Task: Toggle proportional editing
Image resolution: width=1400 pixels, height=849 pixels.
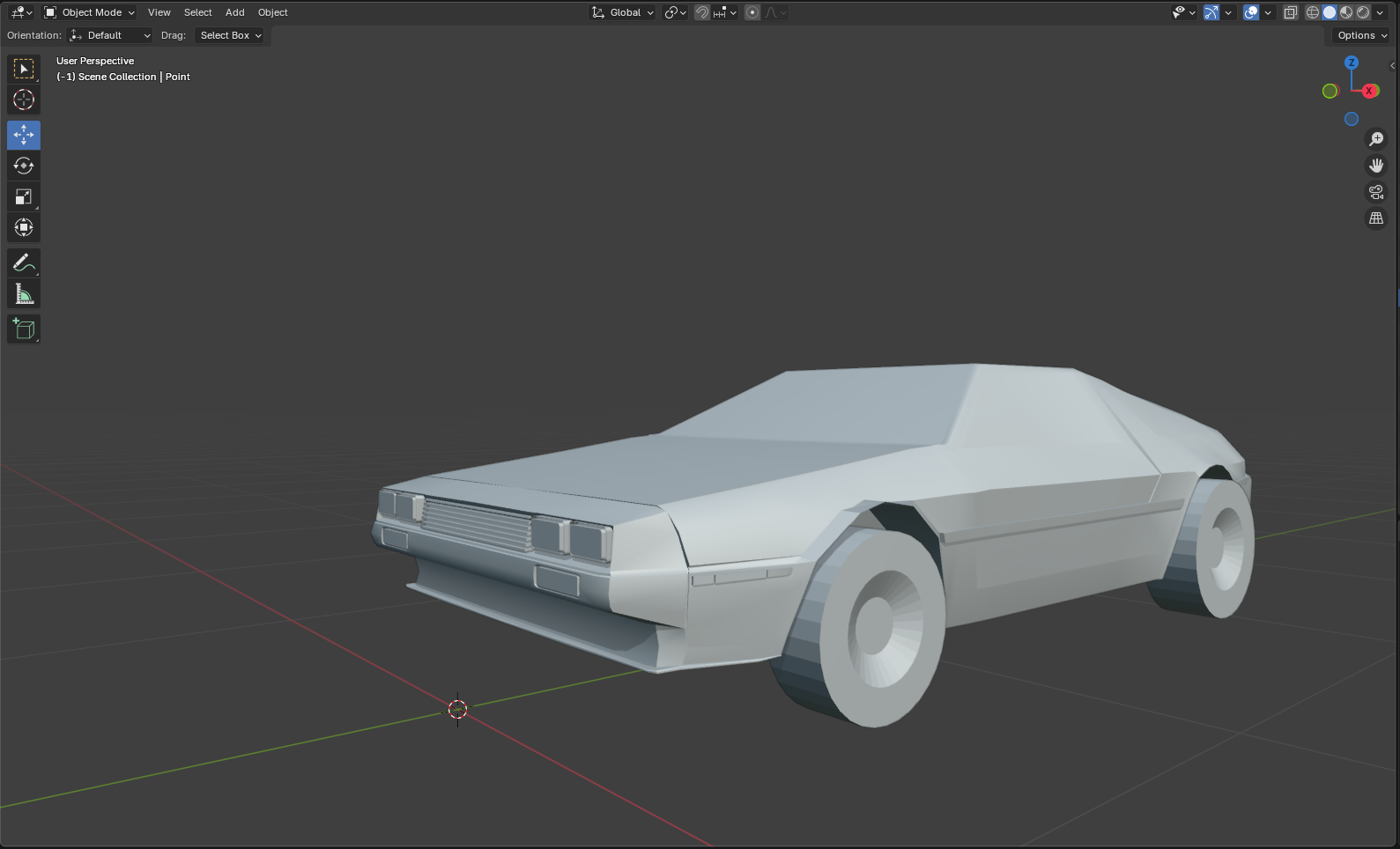Action: tap(752, 12)
